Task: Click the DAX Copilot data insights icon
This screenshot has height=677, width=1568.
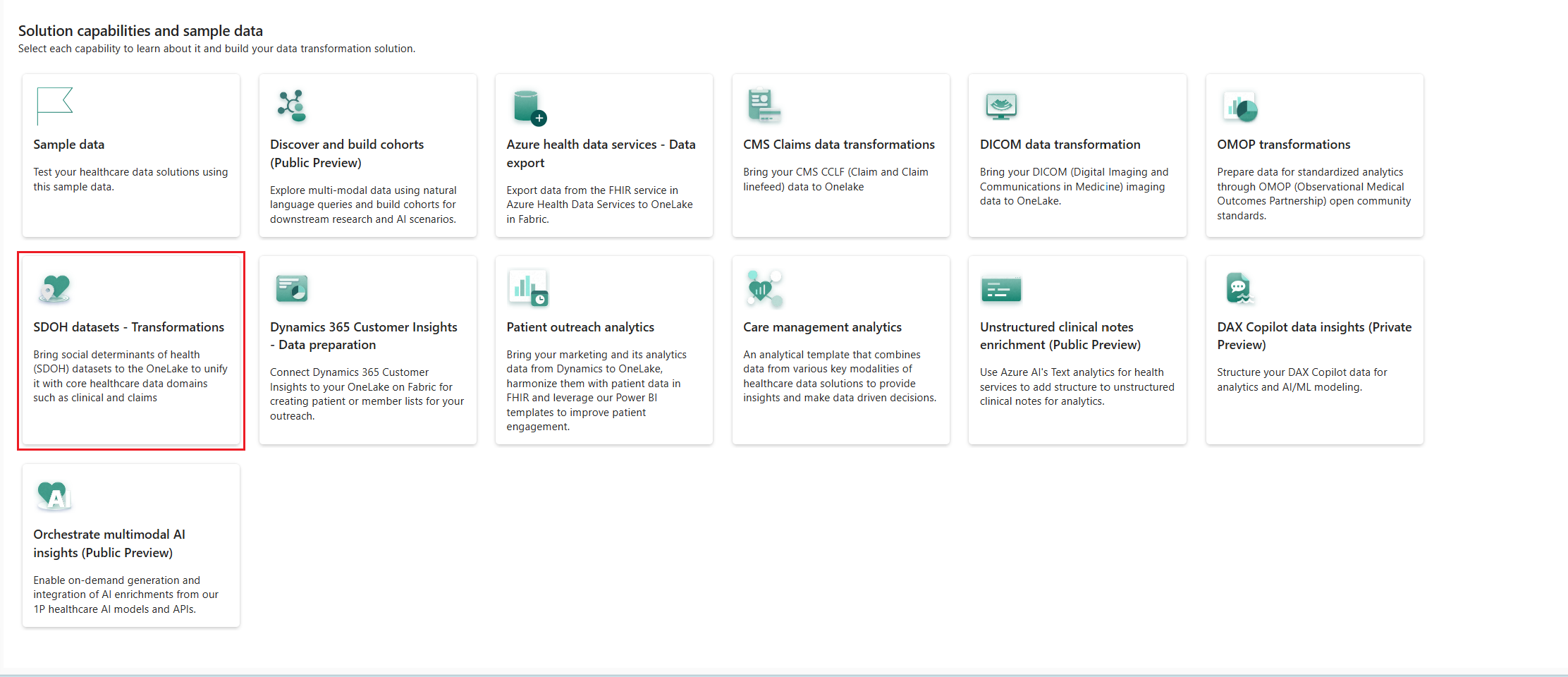Action: pos(1238,288)
